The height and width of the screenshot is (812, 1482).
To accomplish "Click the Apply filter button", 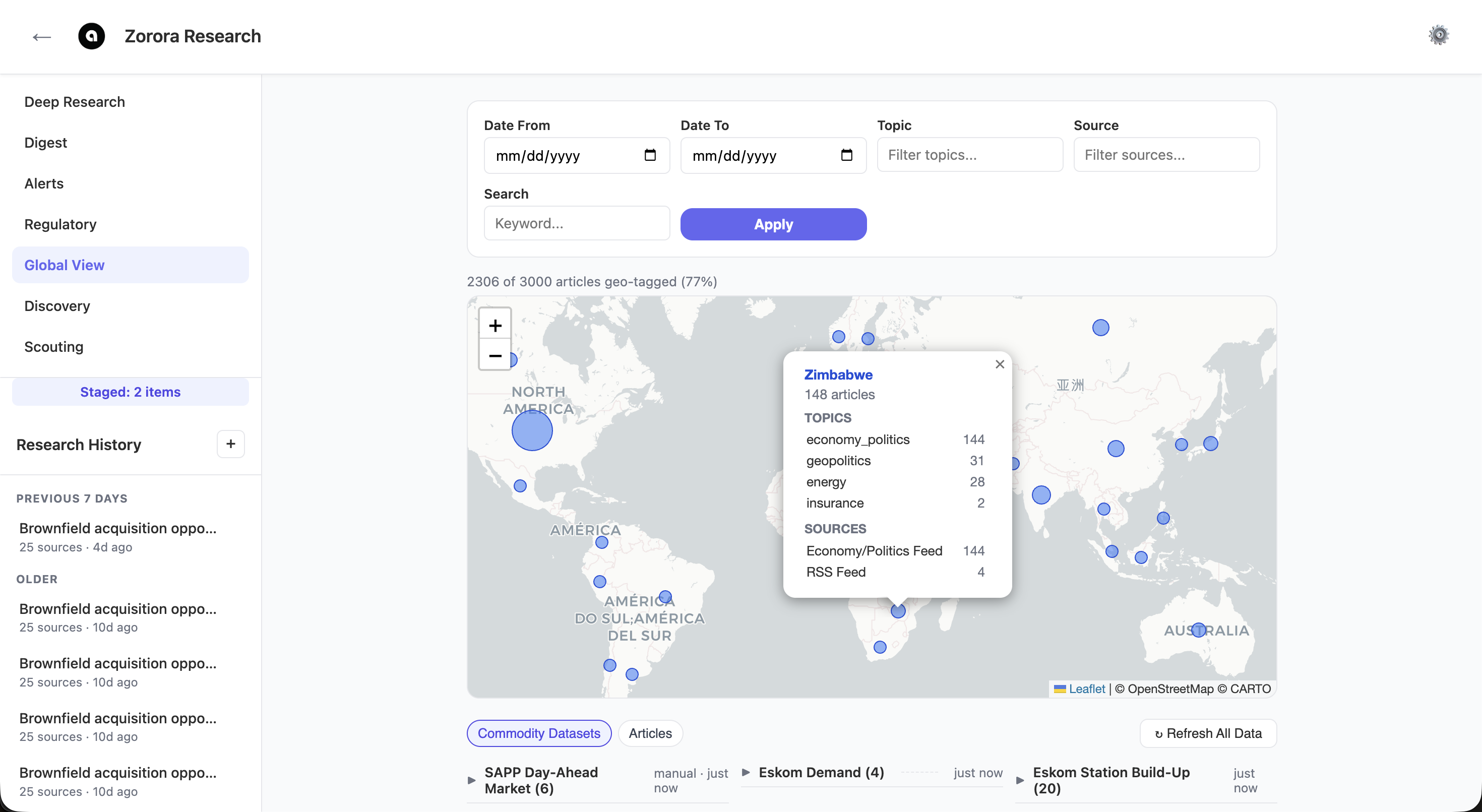I will pos(773,224).
